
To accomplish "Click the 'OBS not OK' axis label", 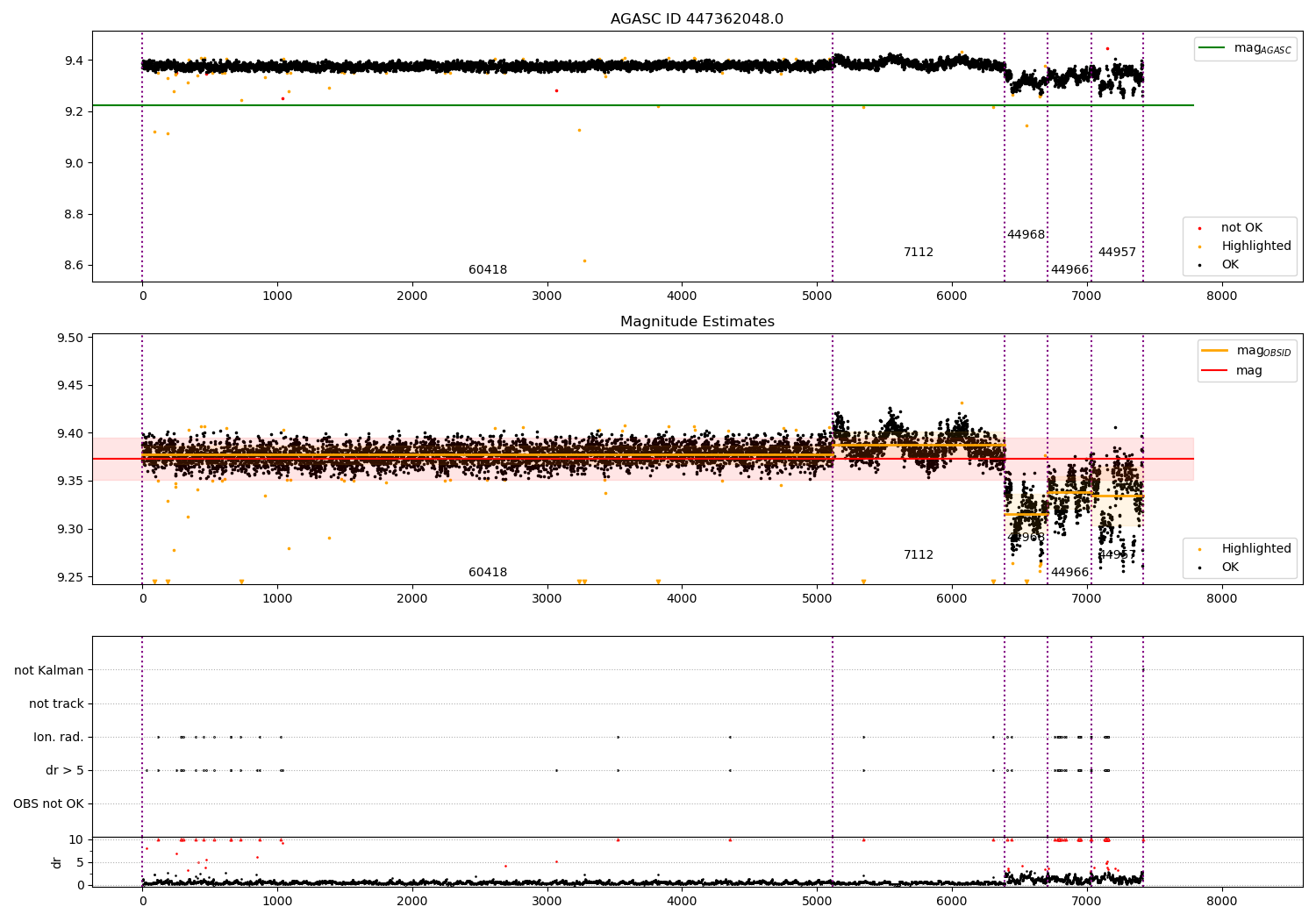I will coord(48,803).
